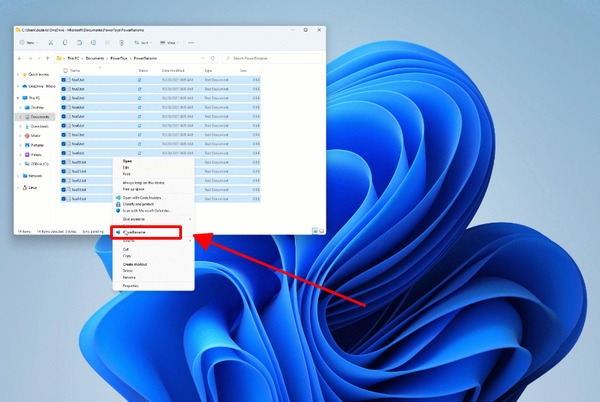This screenshot has width=600, height=402.
Task: Click the text file icon of foo3.txt
Action: [69, 98]
